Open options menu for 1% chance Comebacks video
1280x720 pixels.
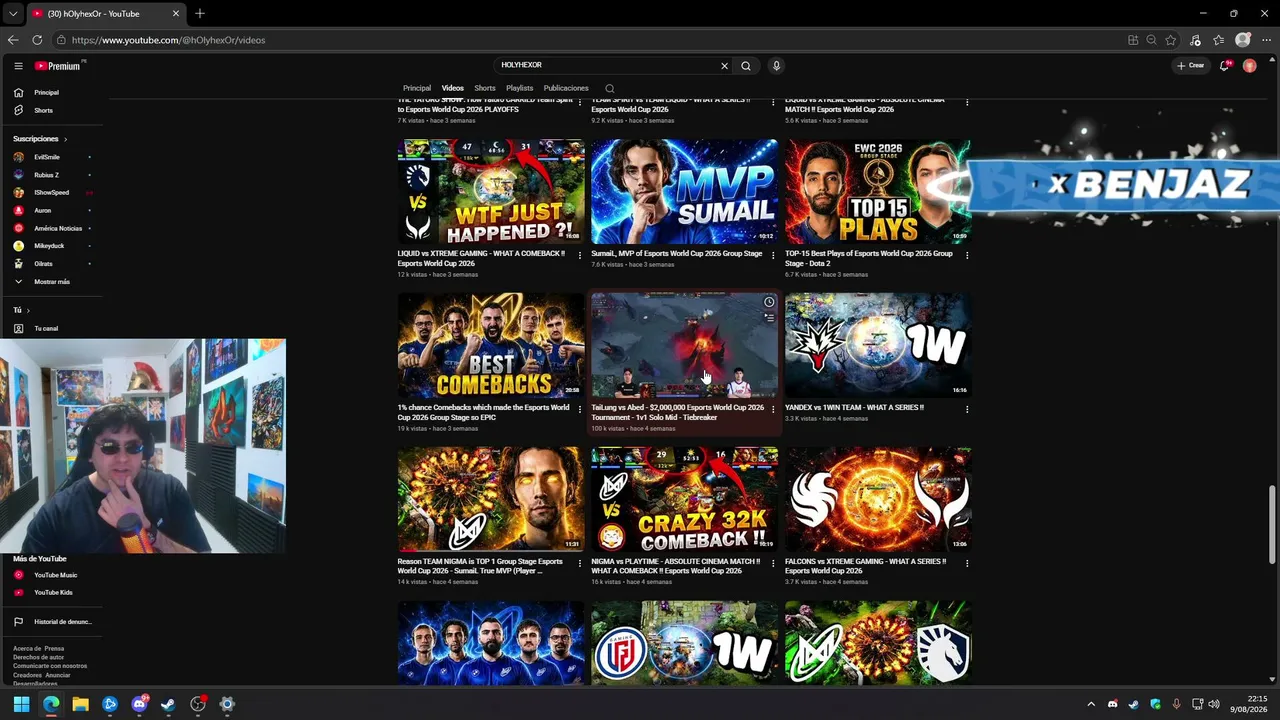579,409
